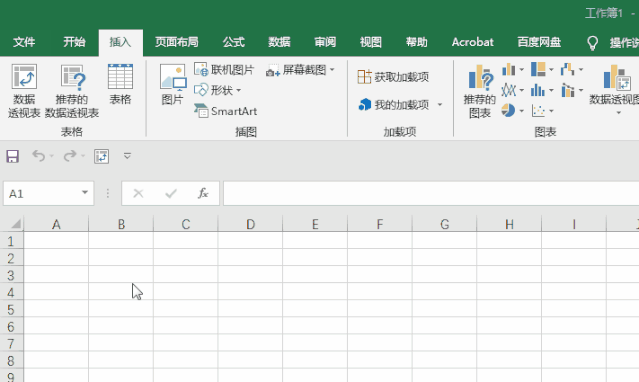Click inside the formula bar
The height and width of the screenshot is (382, 639).
(431, 193)
